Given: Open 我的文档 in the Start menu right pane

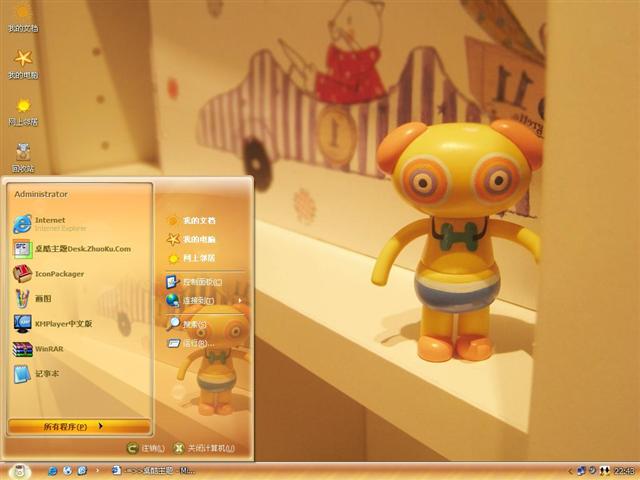Looking at the screenshot, I should pos(191,220).
